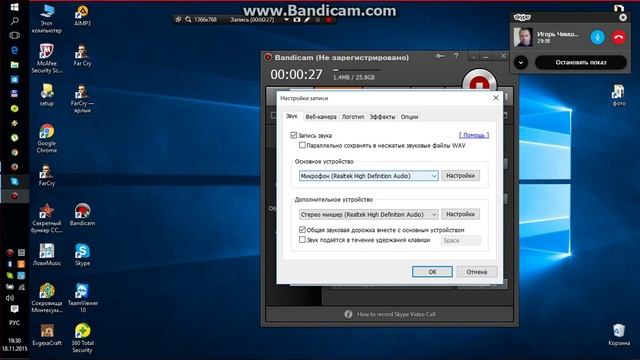This screenshot has height=360, width=640.
Task: Take a screenshot with camera icon in top recording bar
Action: [297, 20]
